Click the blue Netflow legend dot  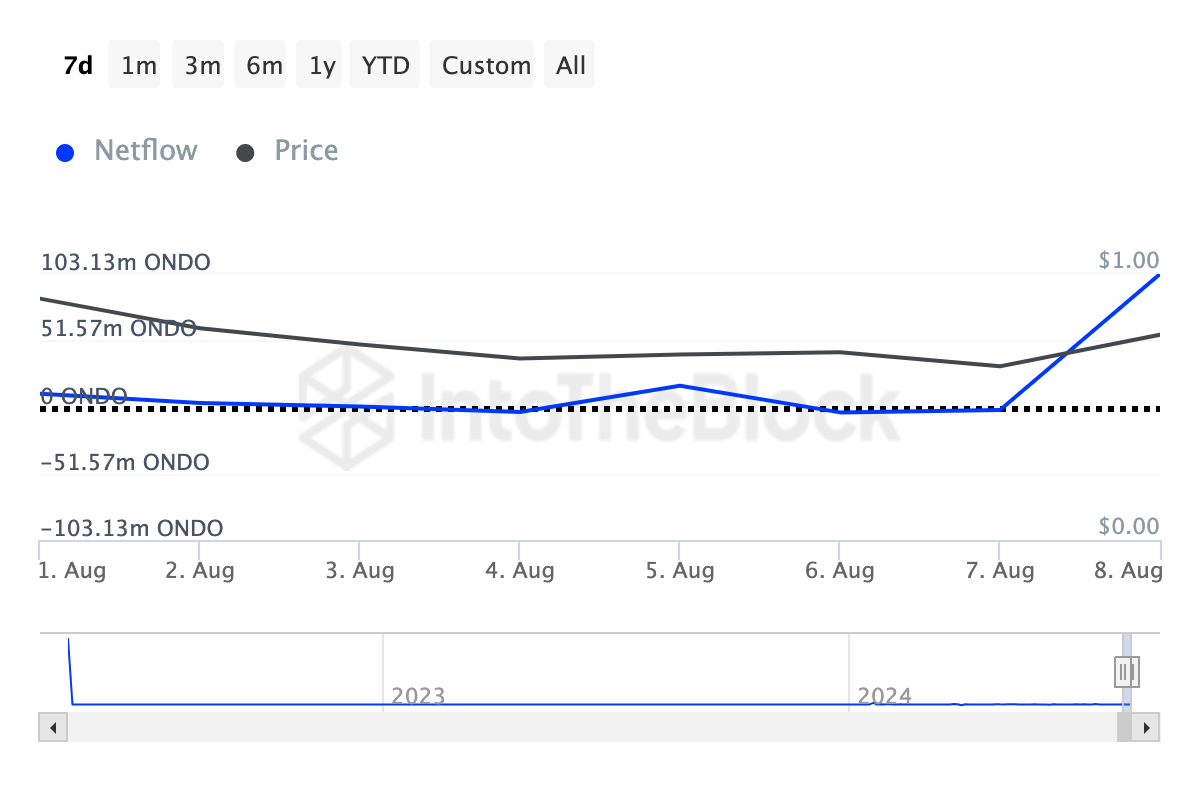66,153
